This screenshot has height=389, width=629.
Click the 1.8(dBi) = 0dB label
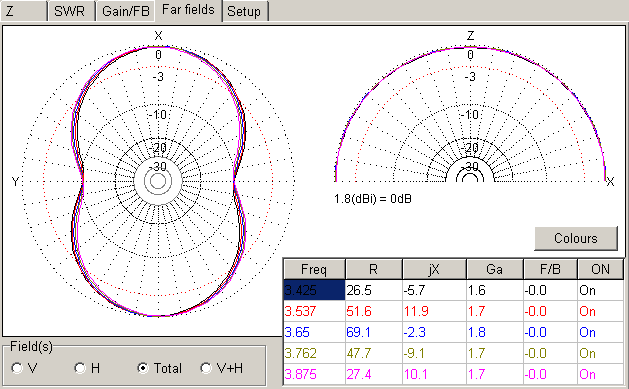[373, 199]
